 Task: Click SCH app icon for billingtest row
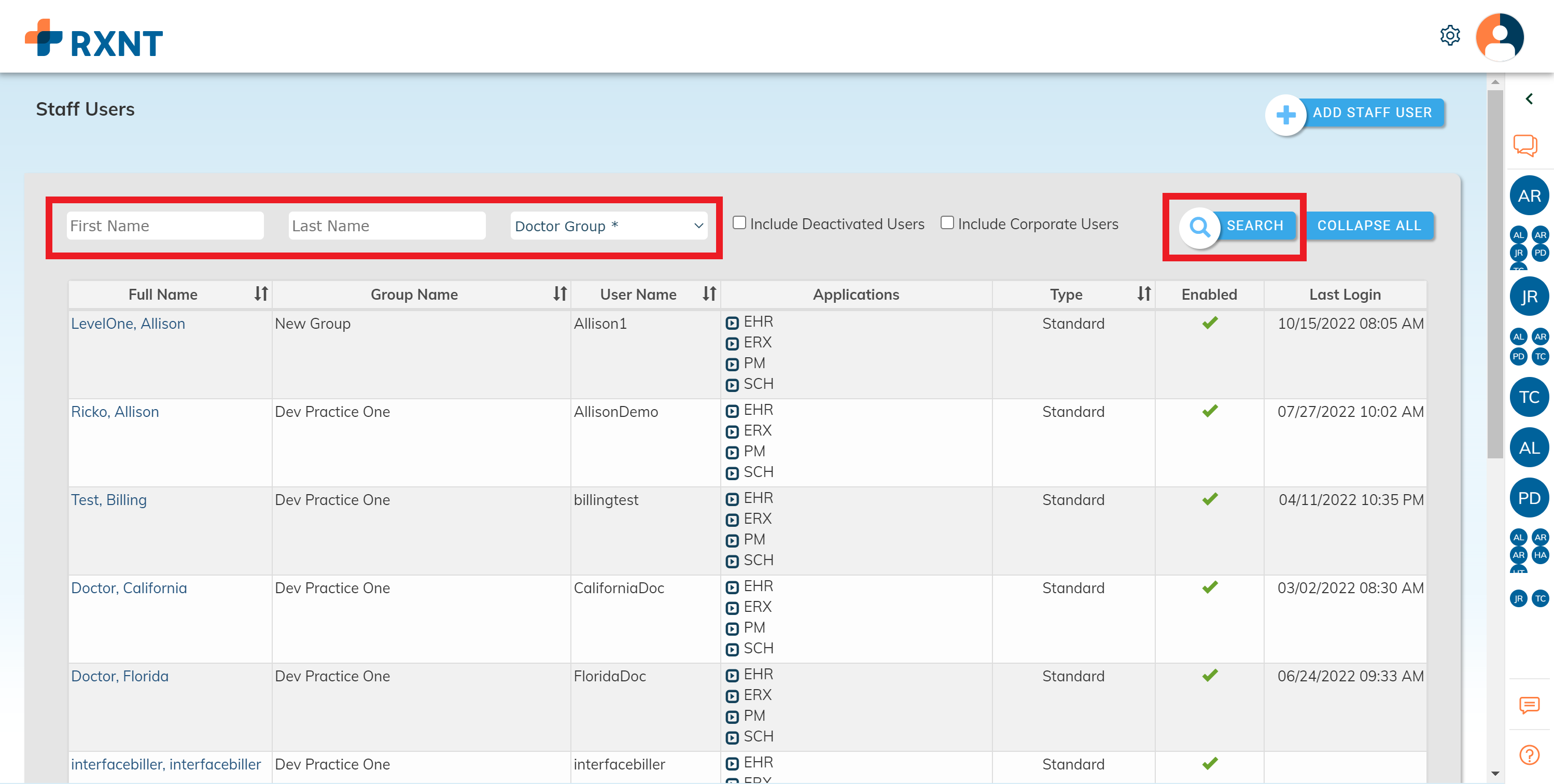732,562
